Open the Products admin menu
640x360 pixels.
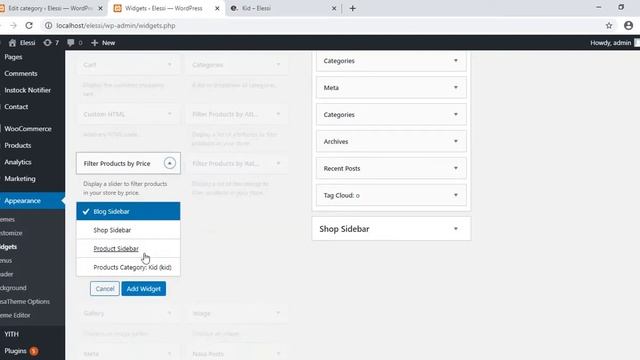(18, 145)
